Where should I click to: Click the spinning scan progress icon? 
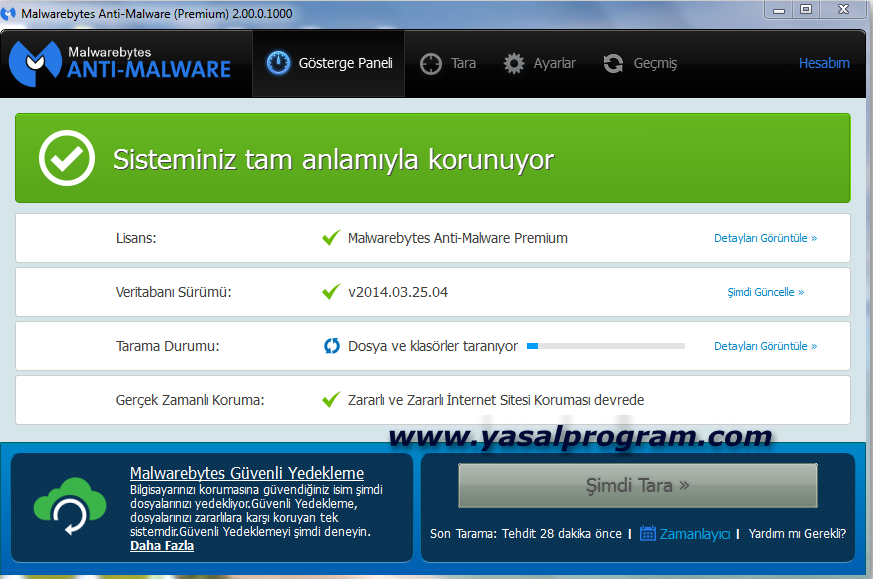coord(331,346)
